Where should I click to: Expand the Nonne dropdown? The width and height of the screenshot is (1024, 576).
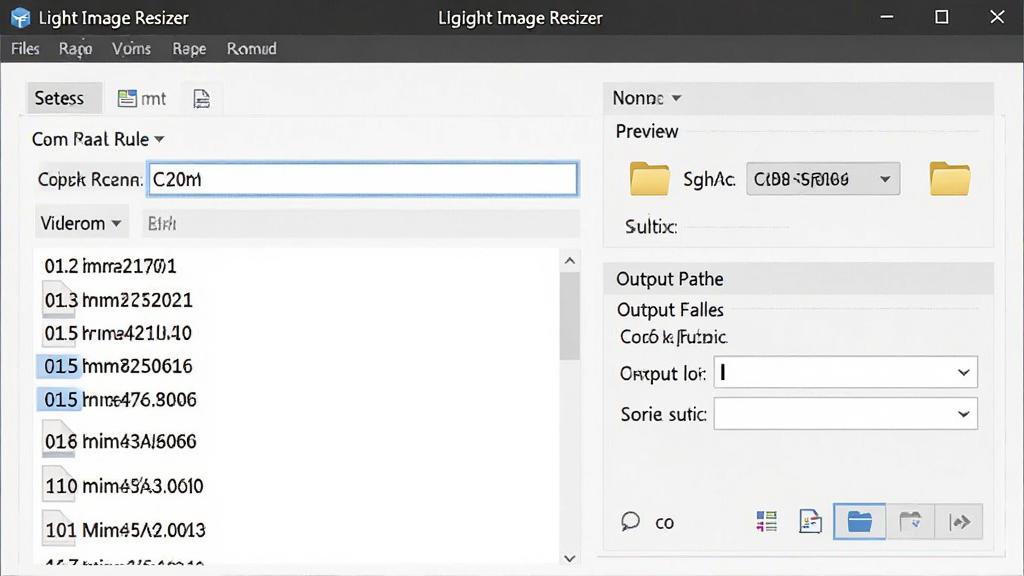click(x=647, y=98)
